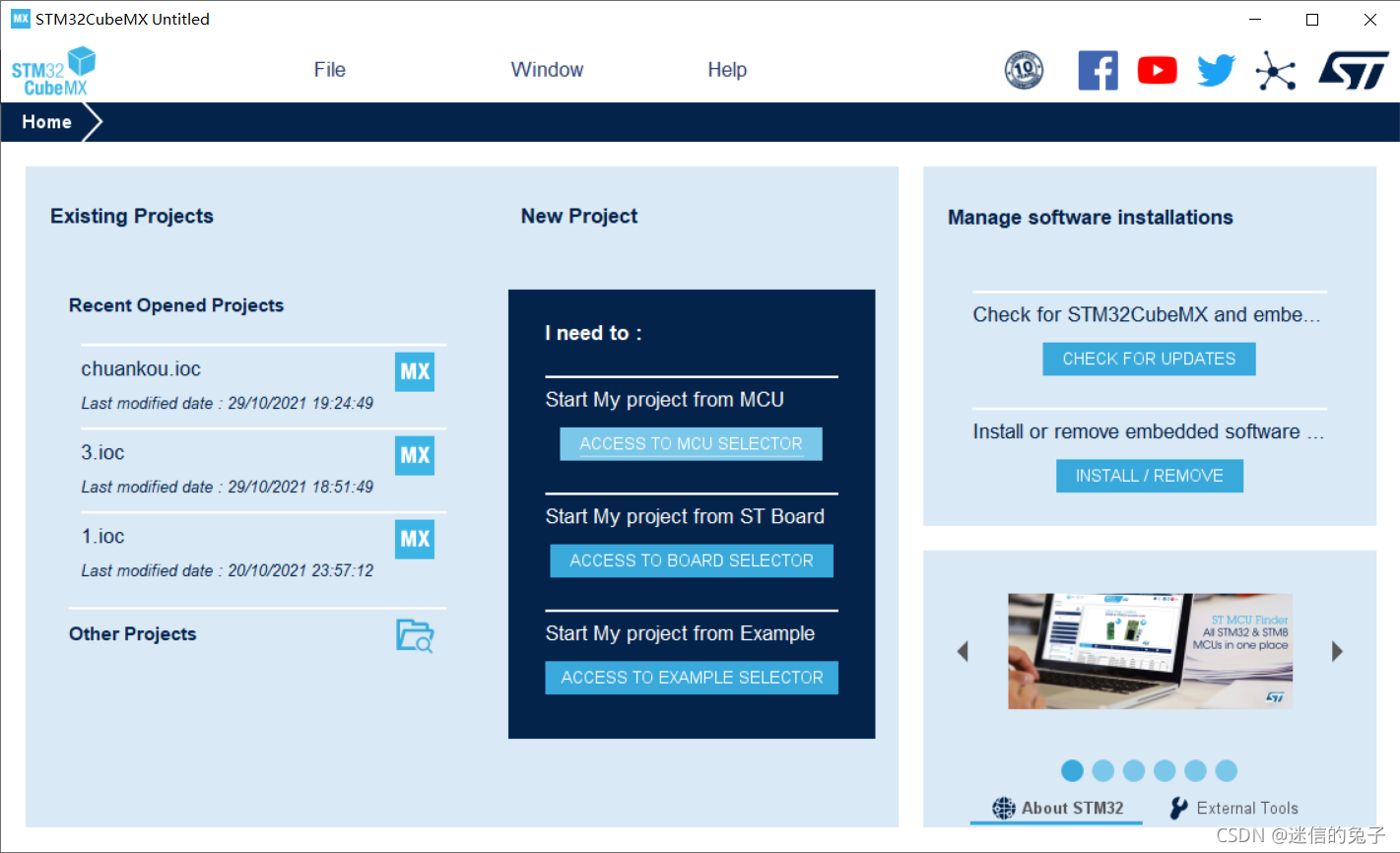Screen dimensions: 1400x853
Task: Click 3.ioc last modified date text
Action: pos(228,487)
